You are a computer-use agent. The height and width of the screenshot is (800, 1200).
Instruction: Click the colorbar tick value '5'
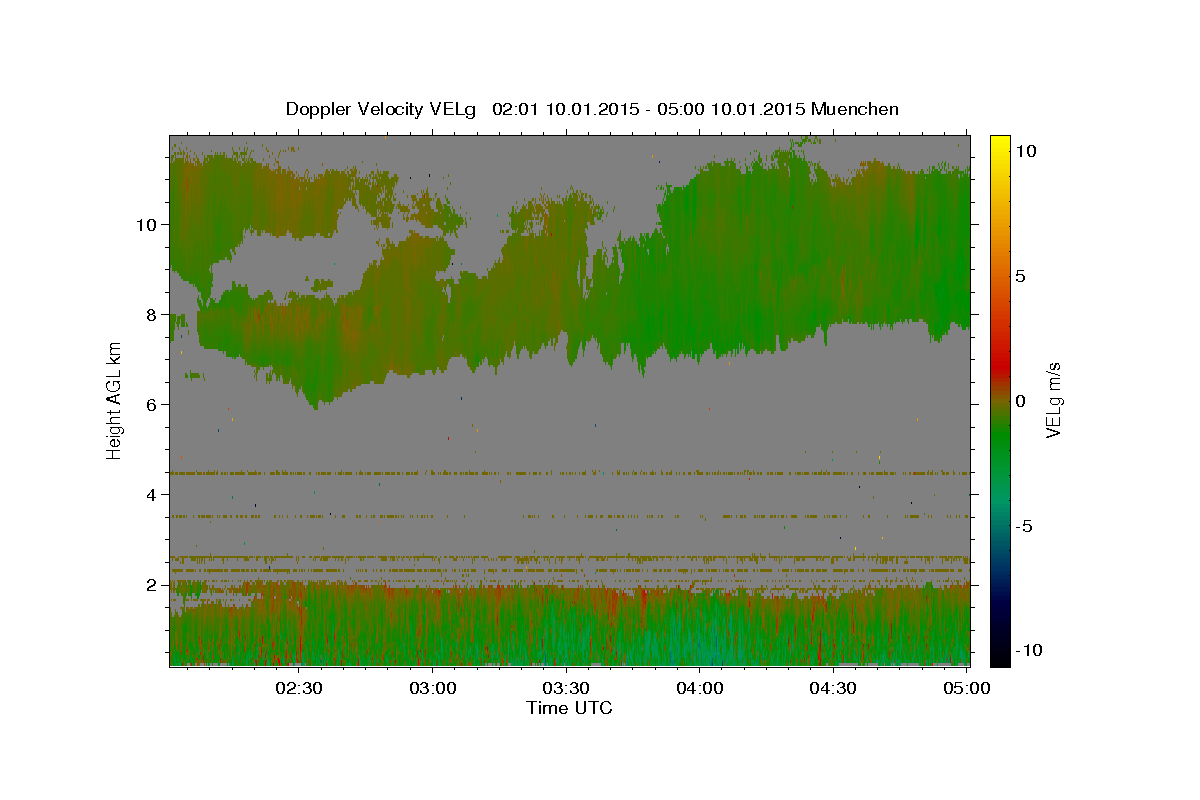(1019, 276)
